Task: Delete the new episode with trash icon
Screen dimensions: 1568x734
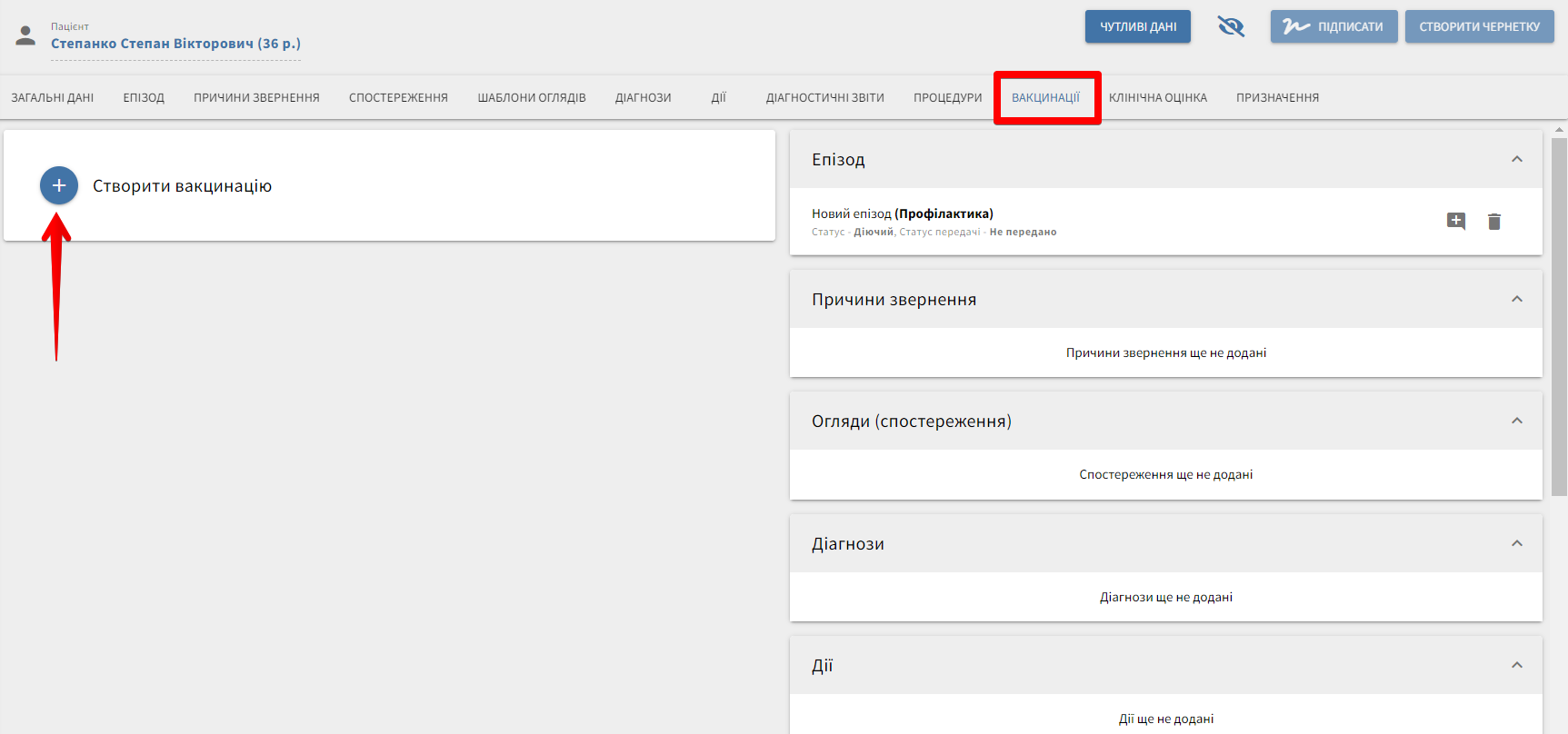Action: pos(1493,221)
